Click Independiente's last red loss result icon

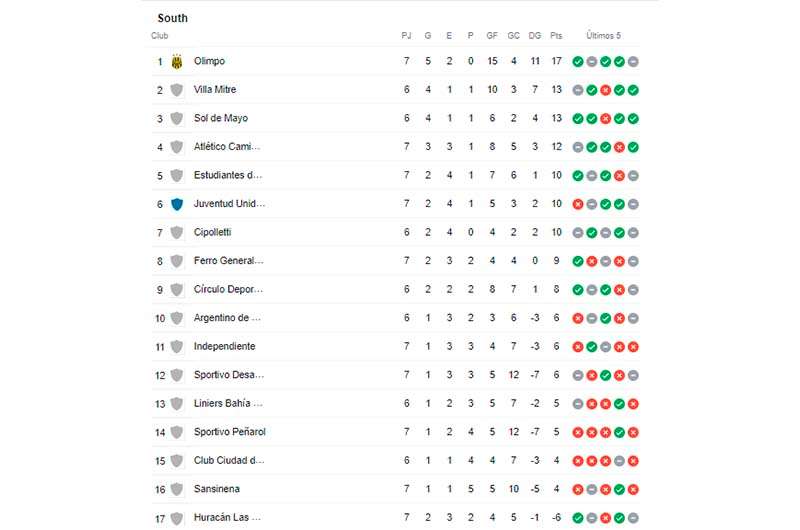pyautogui.click(x=633, y=347)
